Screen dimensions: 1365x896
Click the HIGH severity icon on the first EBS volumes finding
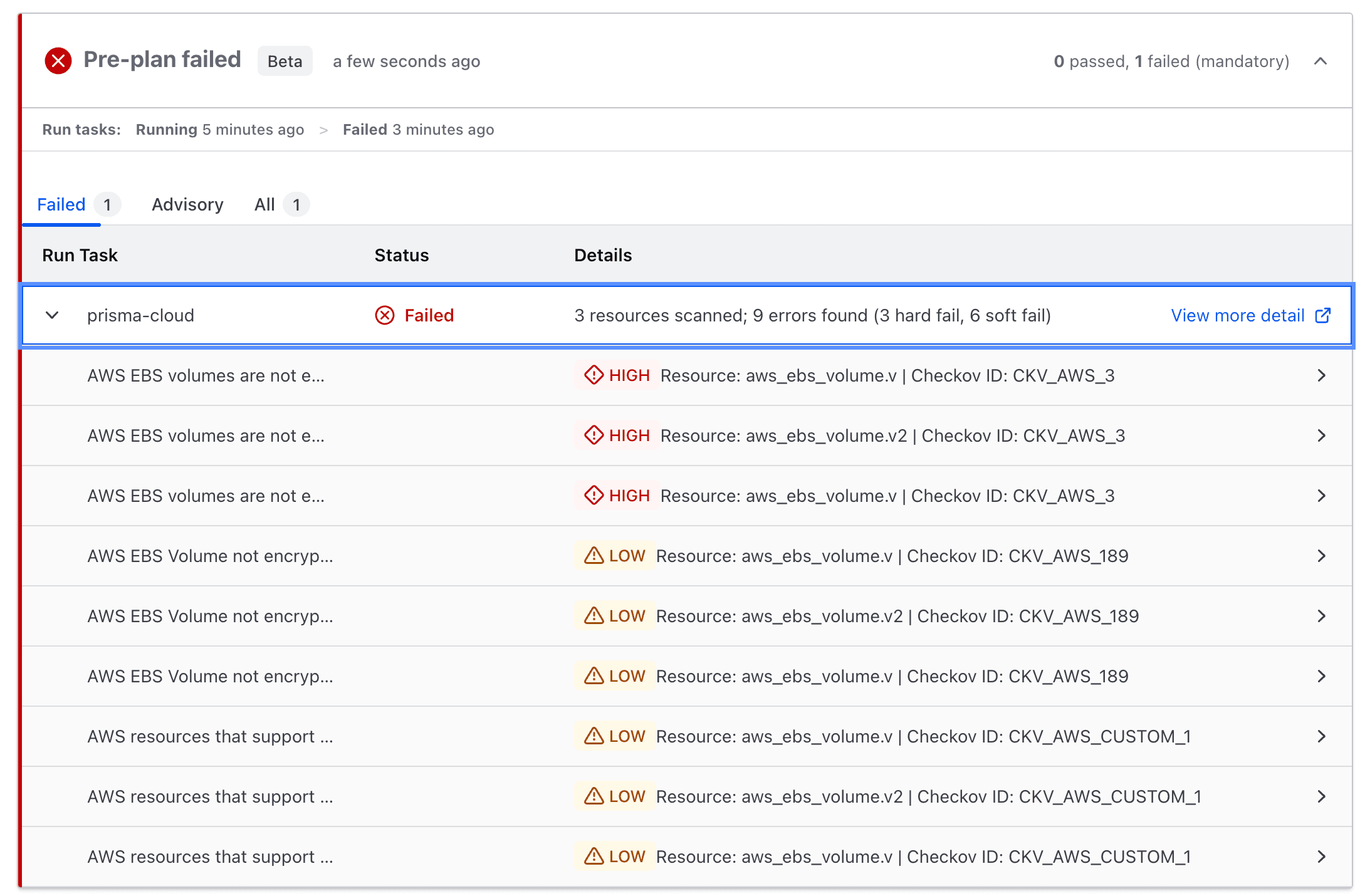[x=594, y=375]
